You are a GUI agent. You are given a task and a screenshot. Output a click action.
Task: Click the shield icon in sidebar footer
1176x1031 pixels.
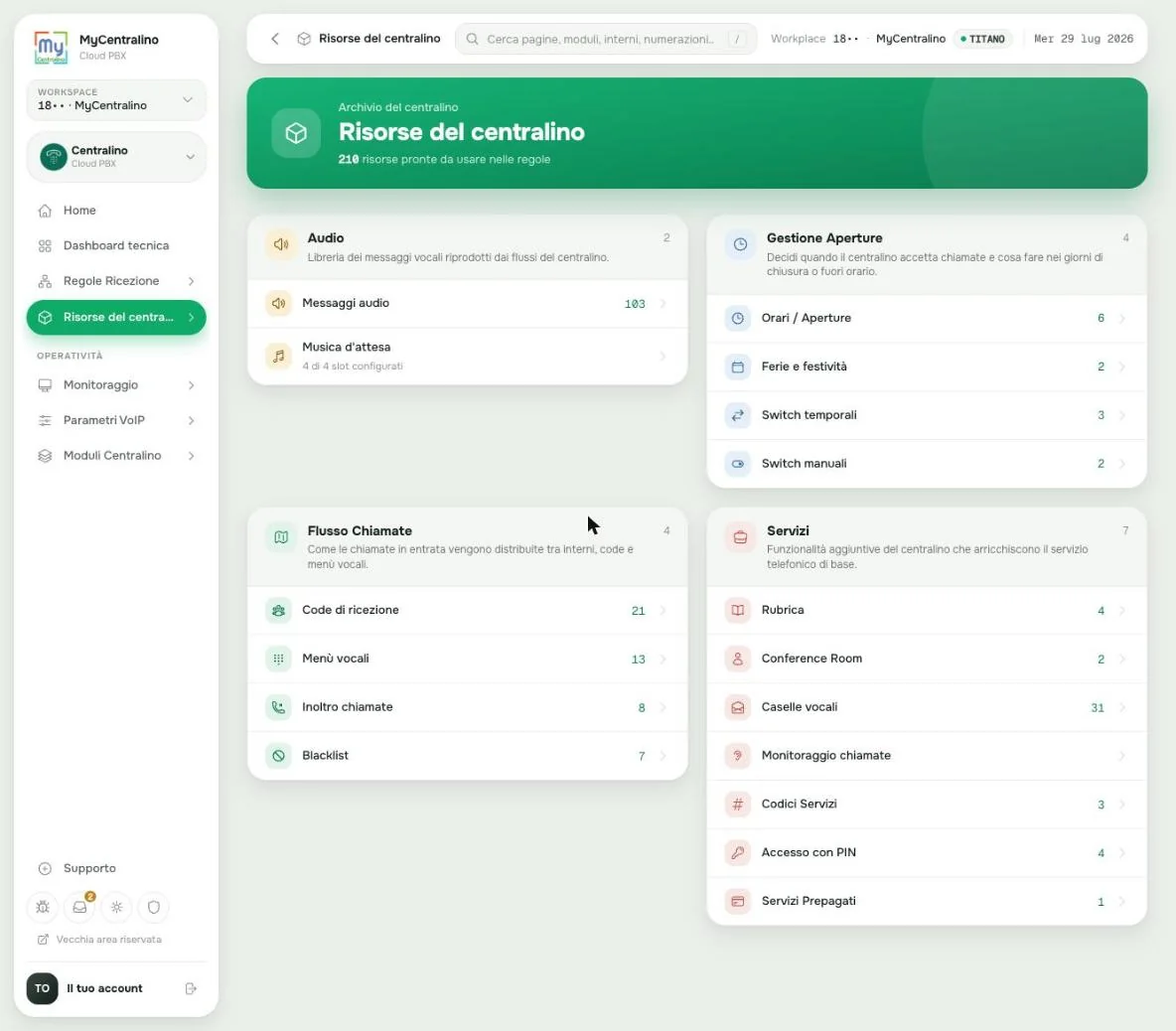click(x=154, y=907)
